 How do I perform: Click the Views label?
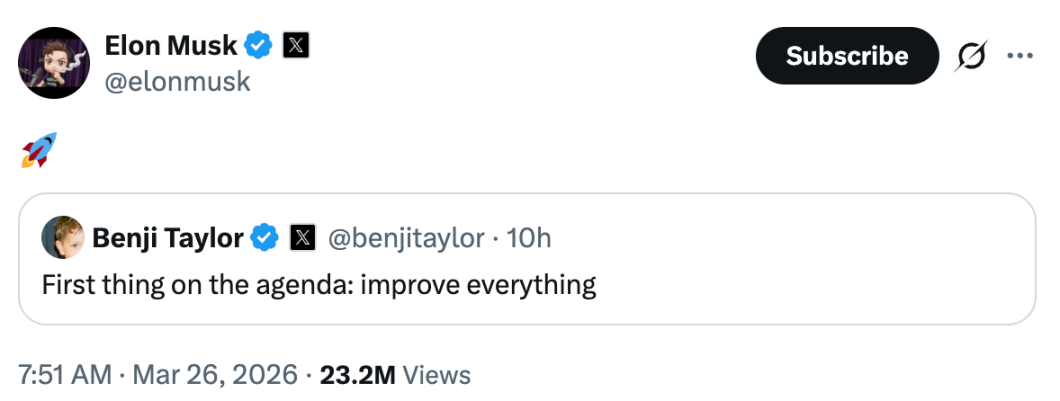pyautogui.click(x=438, y=375)
